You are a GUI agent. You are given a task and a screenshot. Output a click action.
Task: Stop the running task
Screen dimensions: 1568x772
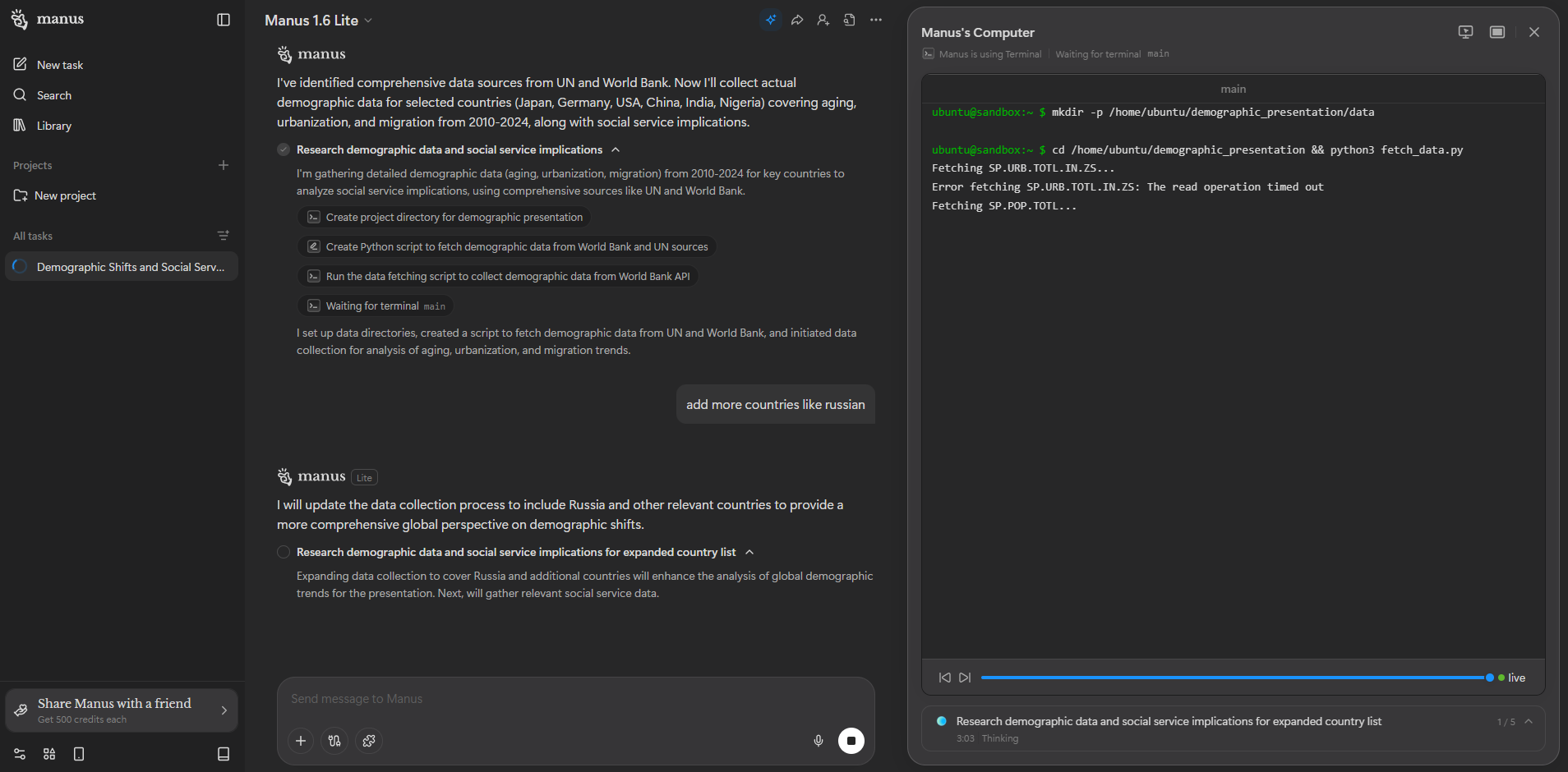[851, 741]
